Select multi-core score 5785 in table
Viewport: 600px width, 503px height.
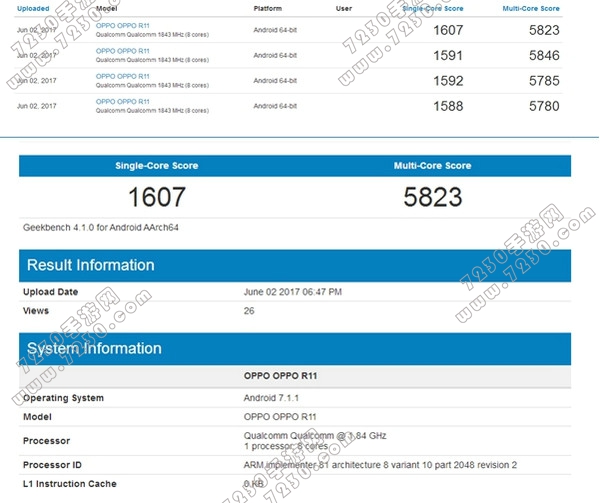pyautogui.click(x=544, y=81)
